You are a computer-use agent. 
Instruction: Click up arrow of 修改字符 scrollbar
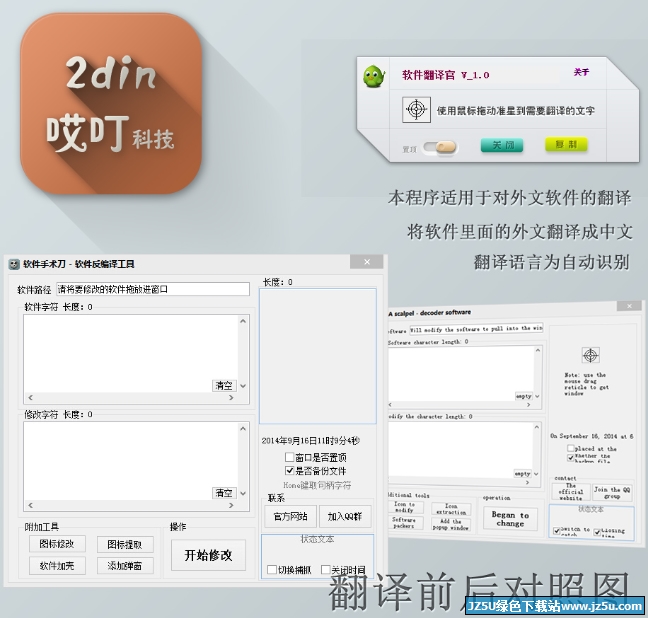point(243,429)
